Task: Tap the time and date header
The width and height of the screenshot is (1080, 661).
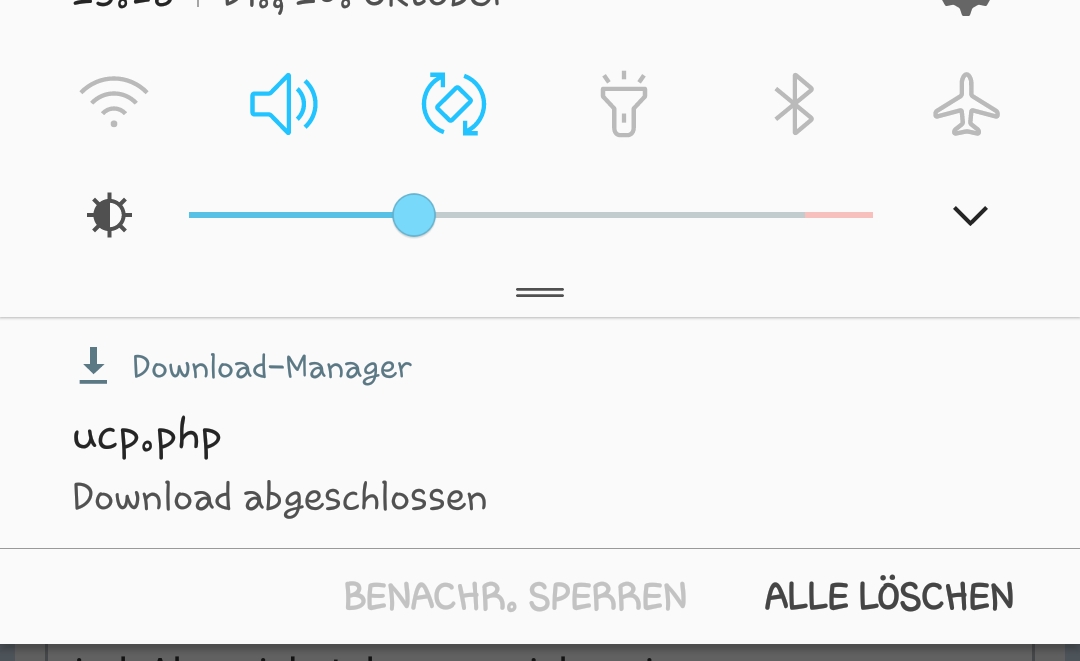Action: coord(288,6)
